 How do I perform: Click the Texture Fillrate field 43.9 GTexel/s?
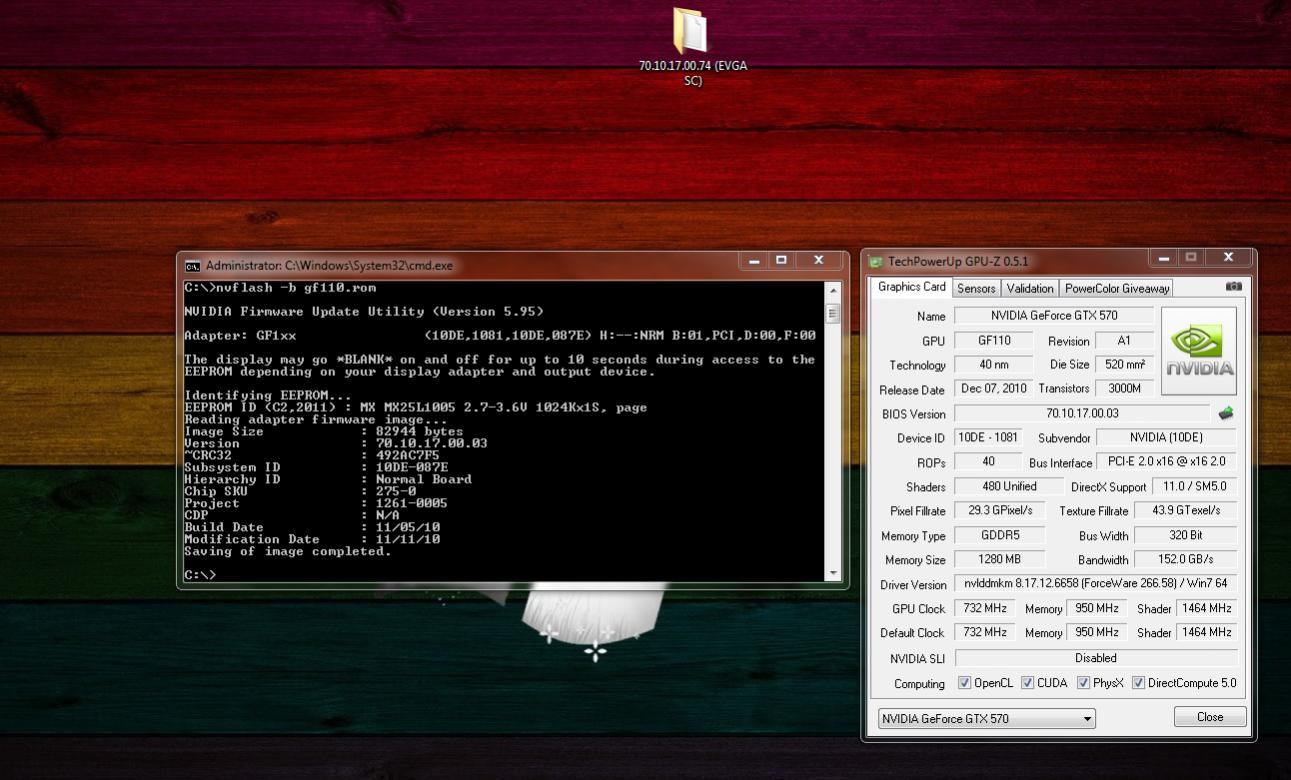click(x=1187, y=511)
